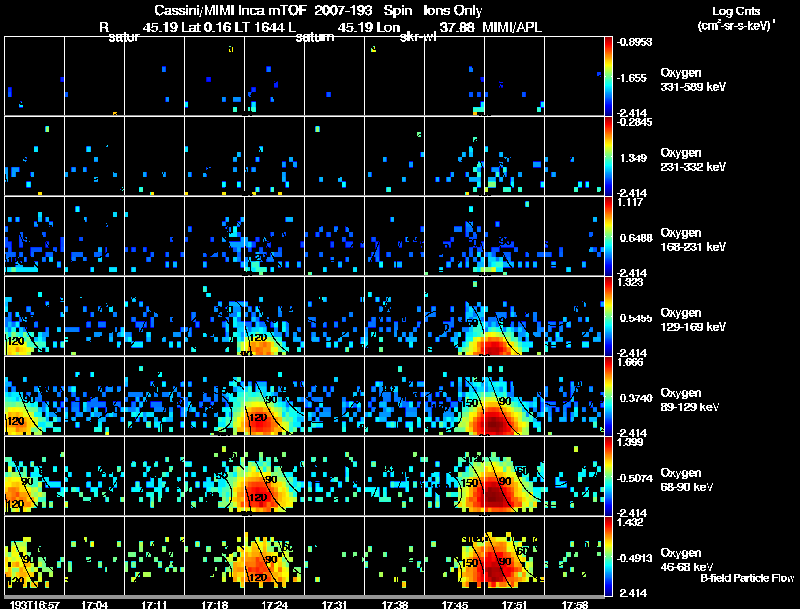800x609 pixels.
Task: Click the '0.5455' color scale value
Action: [x=636, y=318]
